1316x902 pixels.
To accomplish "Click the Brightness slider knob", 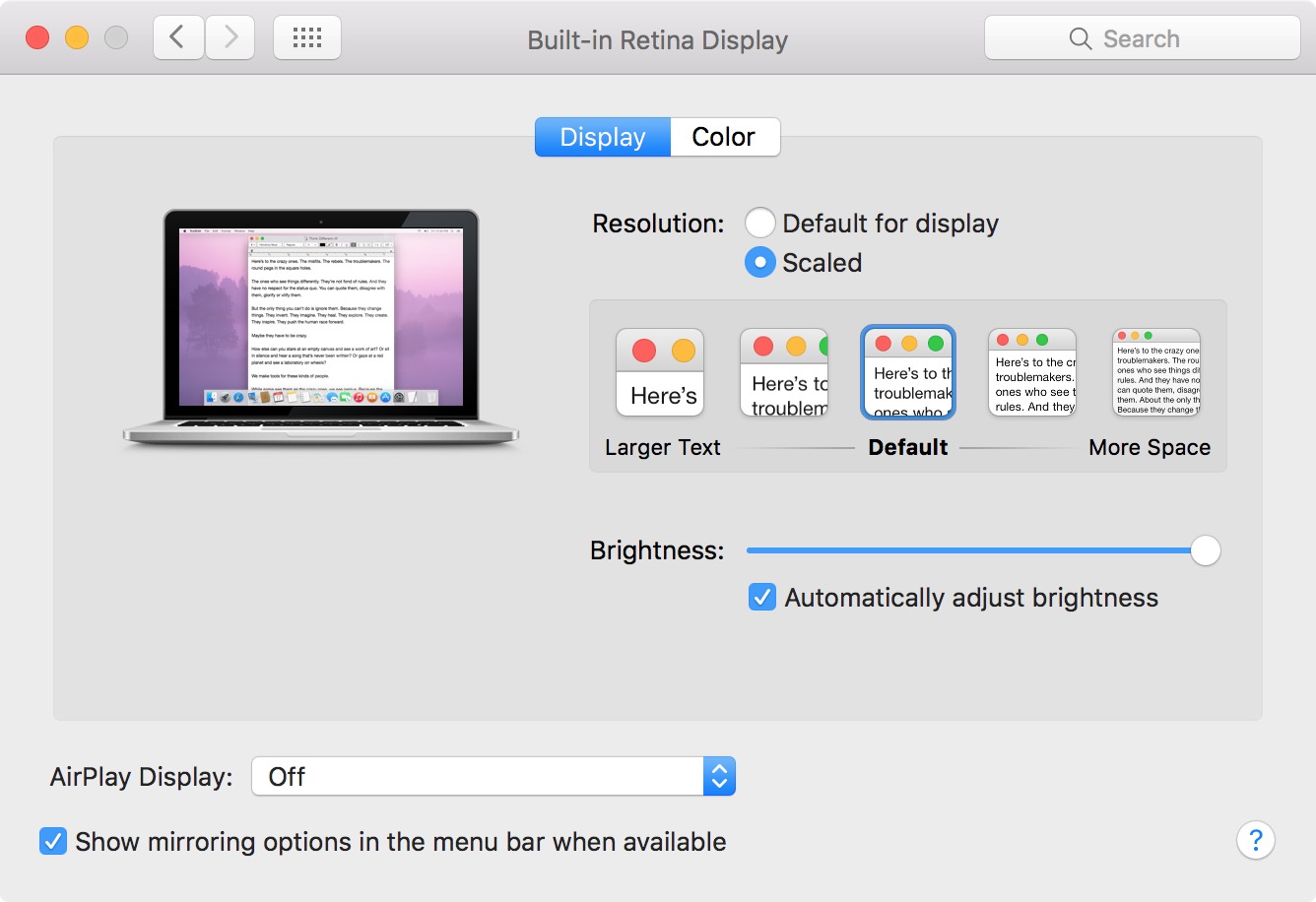I will 1205,550.
